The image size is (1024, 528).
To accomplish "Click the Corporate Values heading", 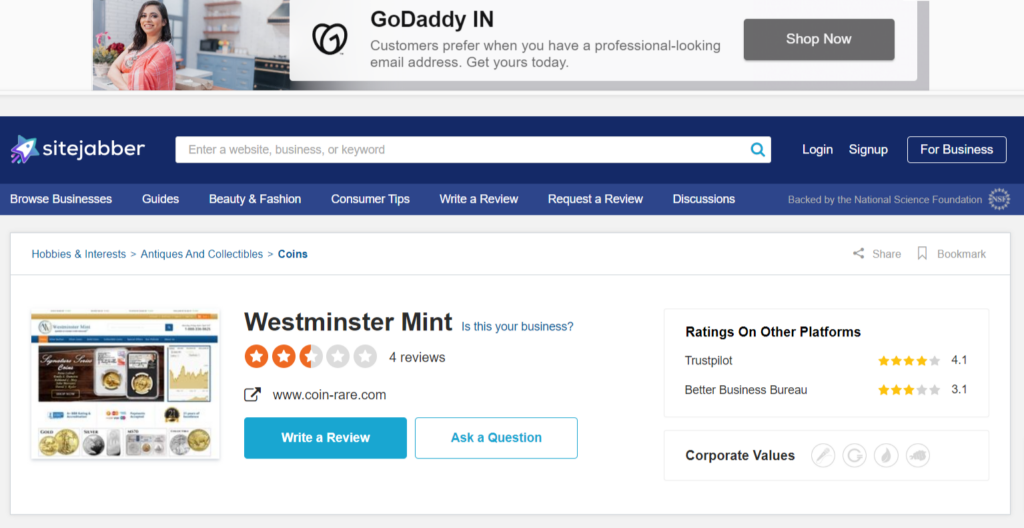I will [740, 455].
